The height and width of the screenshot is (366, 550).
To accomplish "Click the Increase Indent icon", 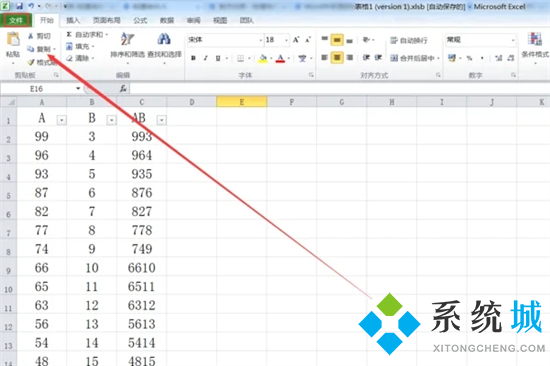I will tap(378, 57).
